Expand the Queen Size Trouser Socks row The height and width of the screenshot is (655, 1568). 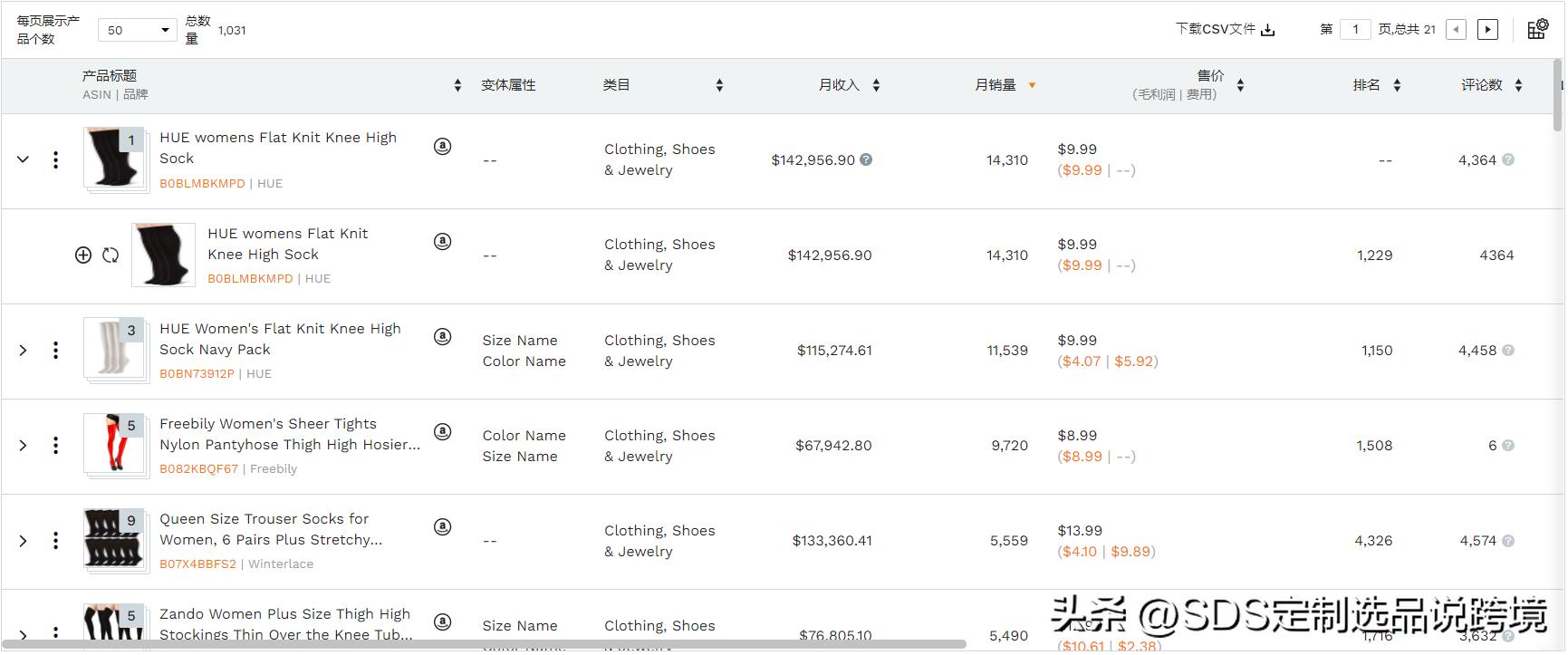[24, 541]
